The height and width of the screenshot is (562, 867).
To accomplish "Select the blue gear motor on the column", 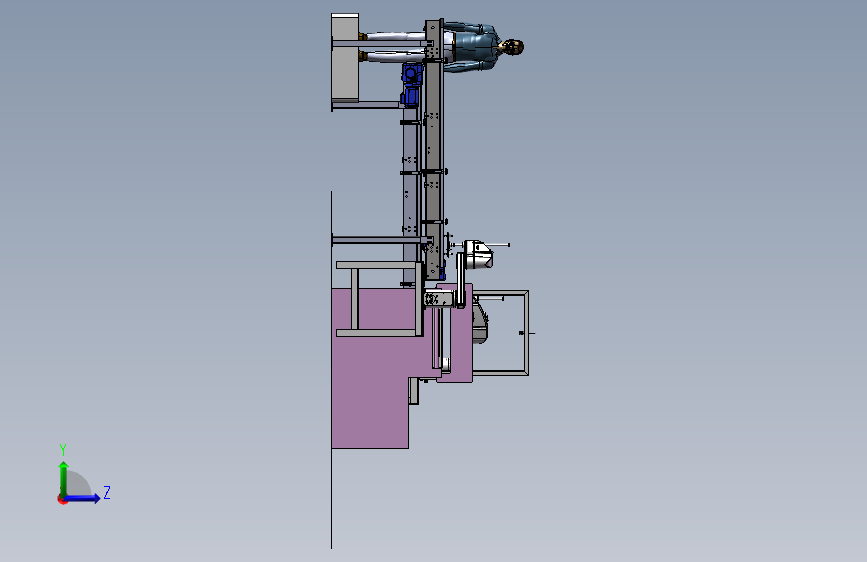I will pos(411,84).
